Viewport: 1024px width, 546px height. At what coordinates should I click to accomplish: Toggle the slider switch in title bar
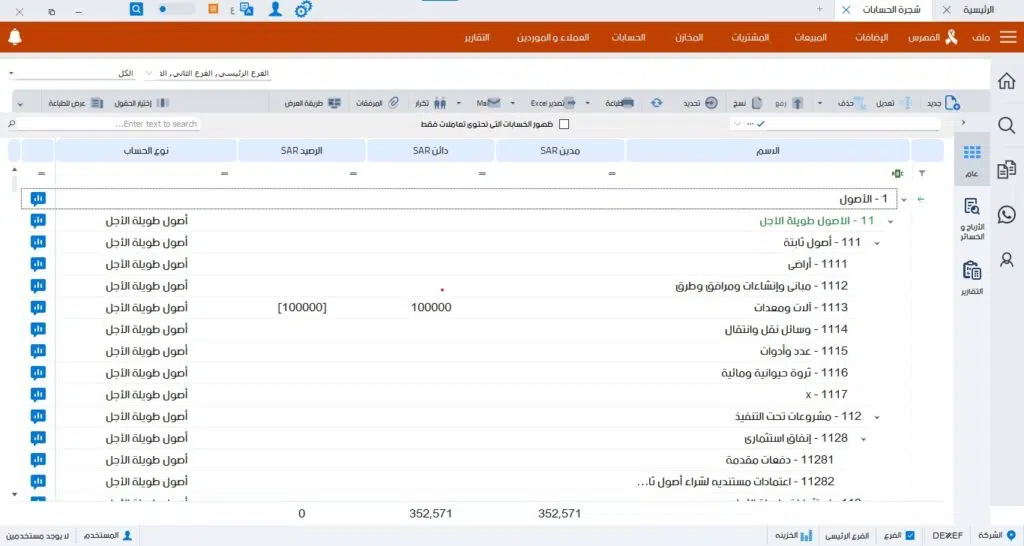pyautogui.click(x=176, y=9)
